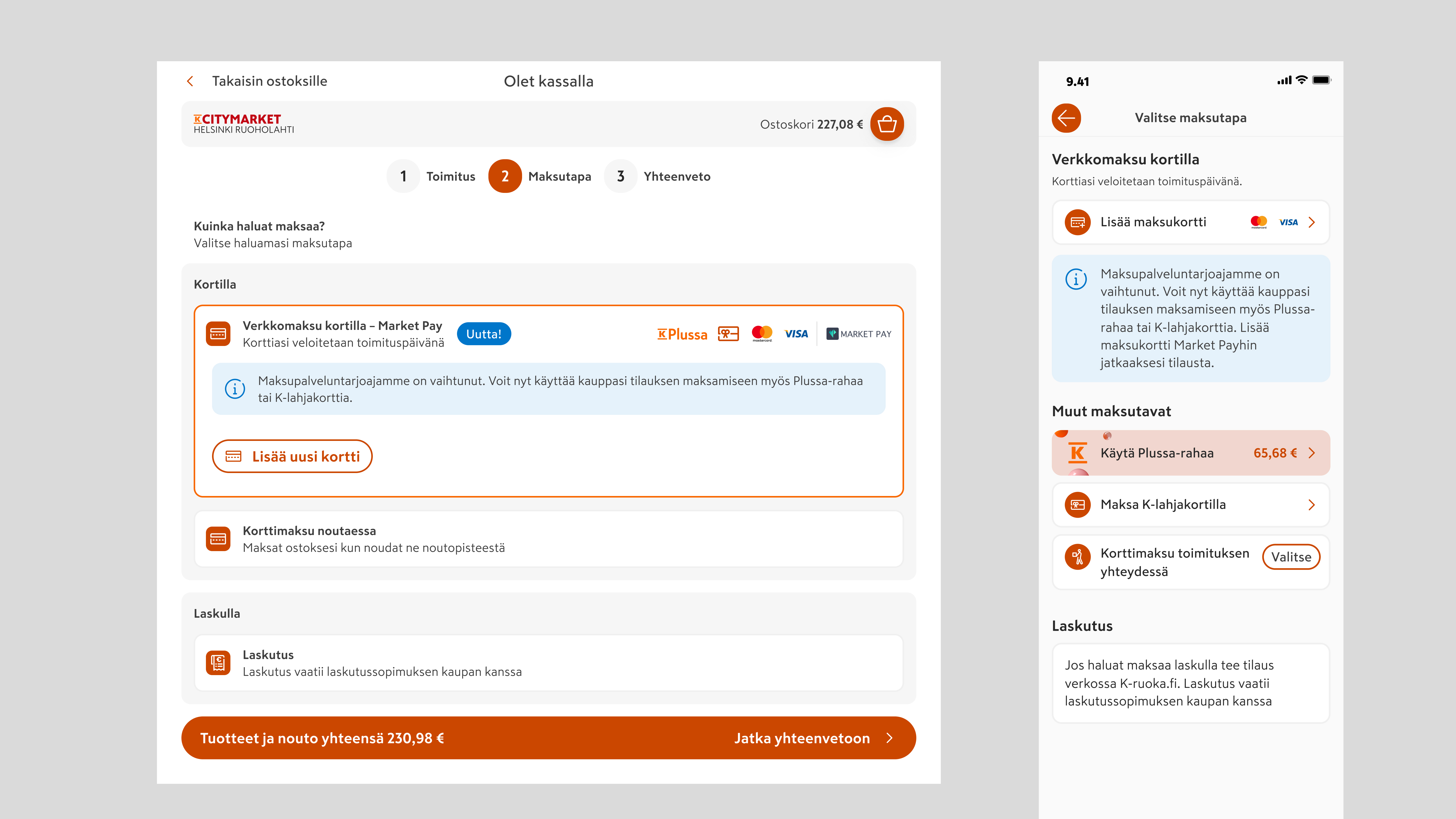
Task: Click the K-Citymarket Helsinki Ruoholahti logo
Action: [x=244, y=124]
